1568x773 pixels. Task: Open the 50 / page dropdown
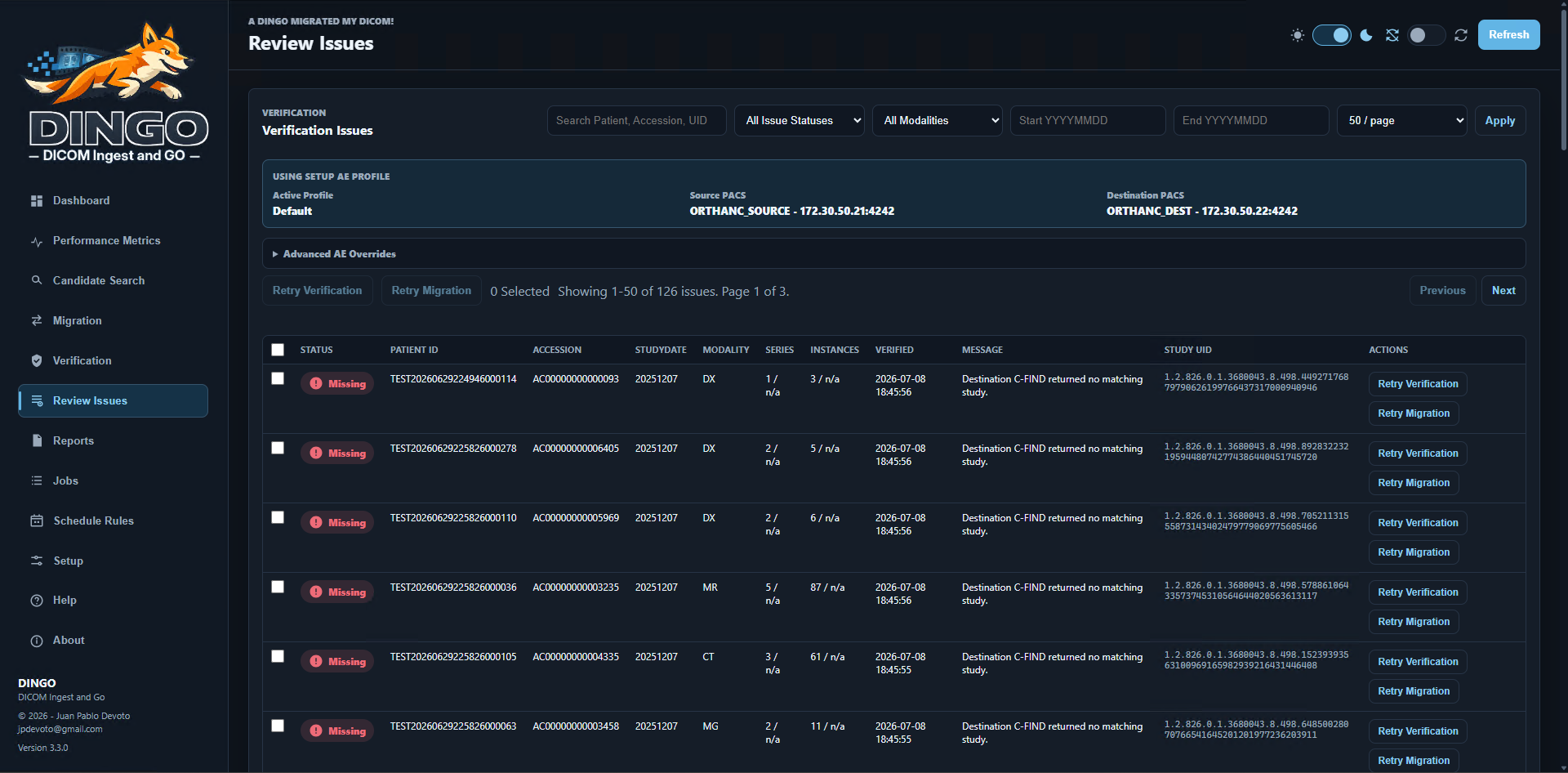[x=1402, y=121]
